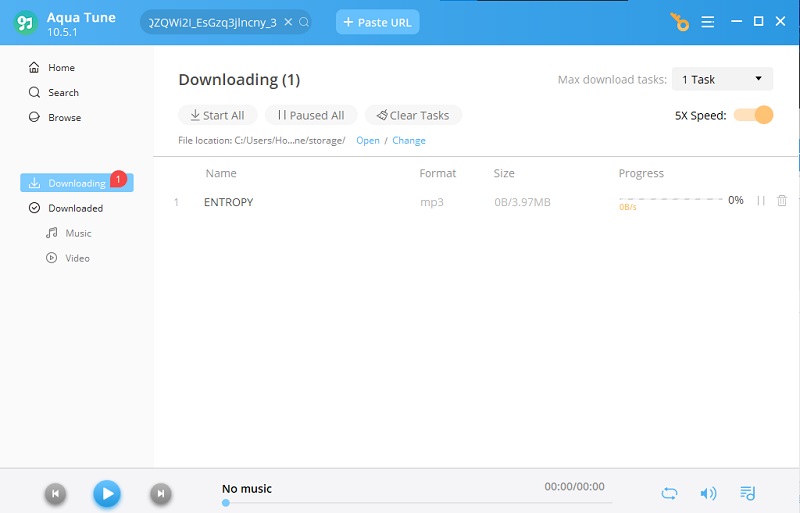Click the ENTROPY download progress bar
The height and width of the screenshot is (513, 800).
coord(671,199)
